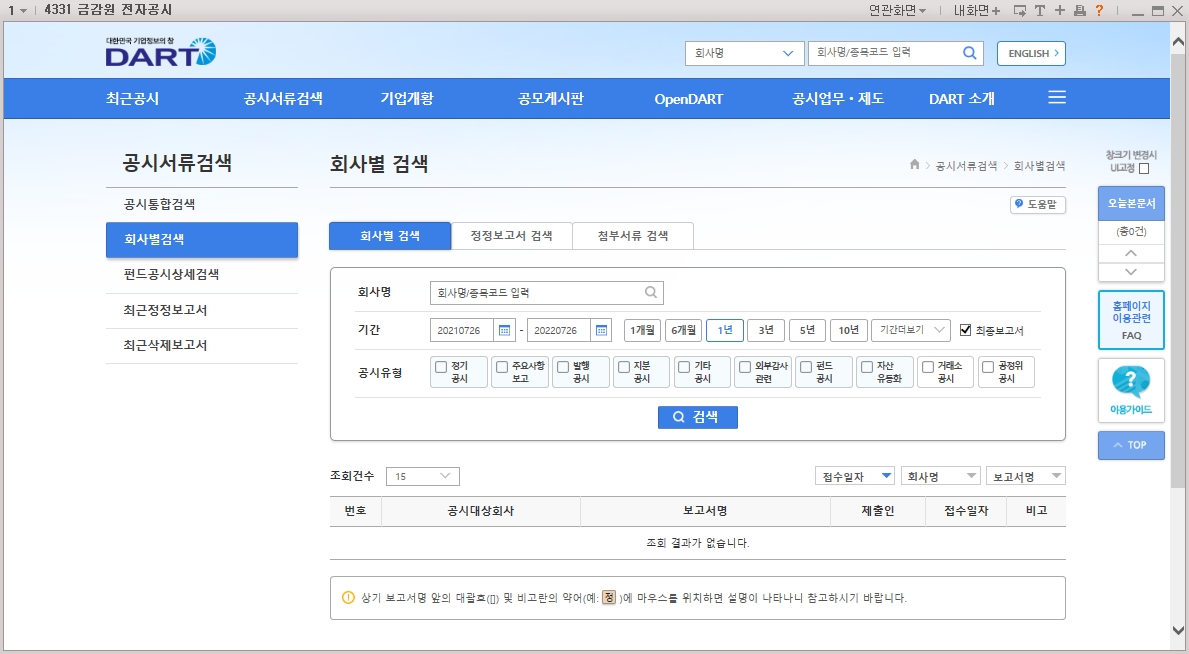
Task: Check the 외부감사관련 disclosure type
Action: pos(745,366)
